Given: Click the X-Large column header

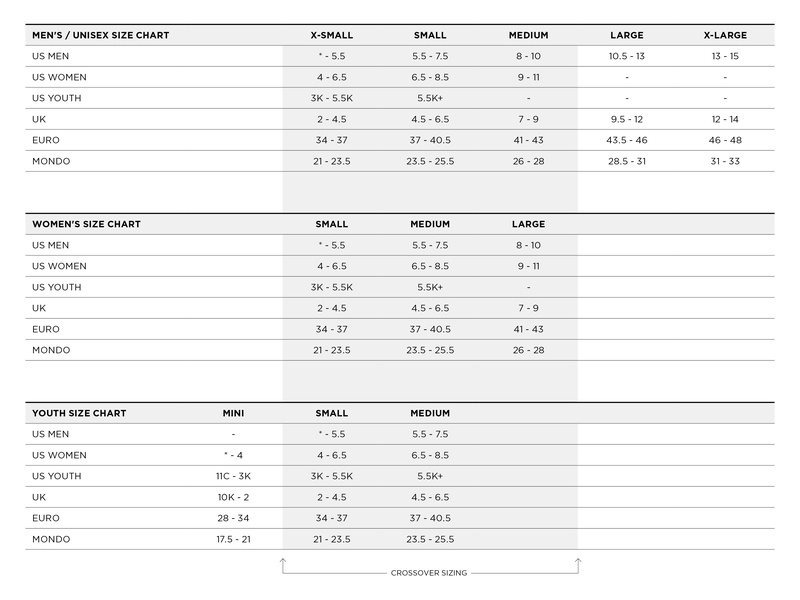Looking at the screenshot, I should pos(725,35).
